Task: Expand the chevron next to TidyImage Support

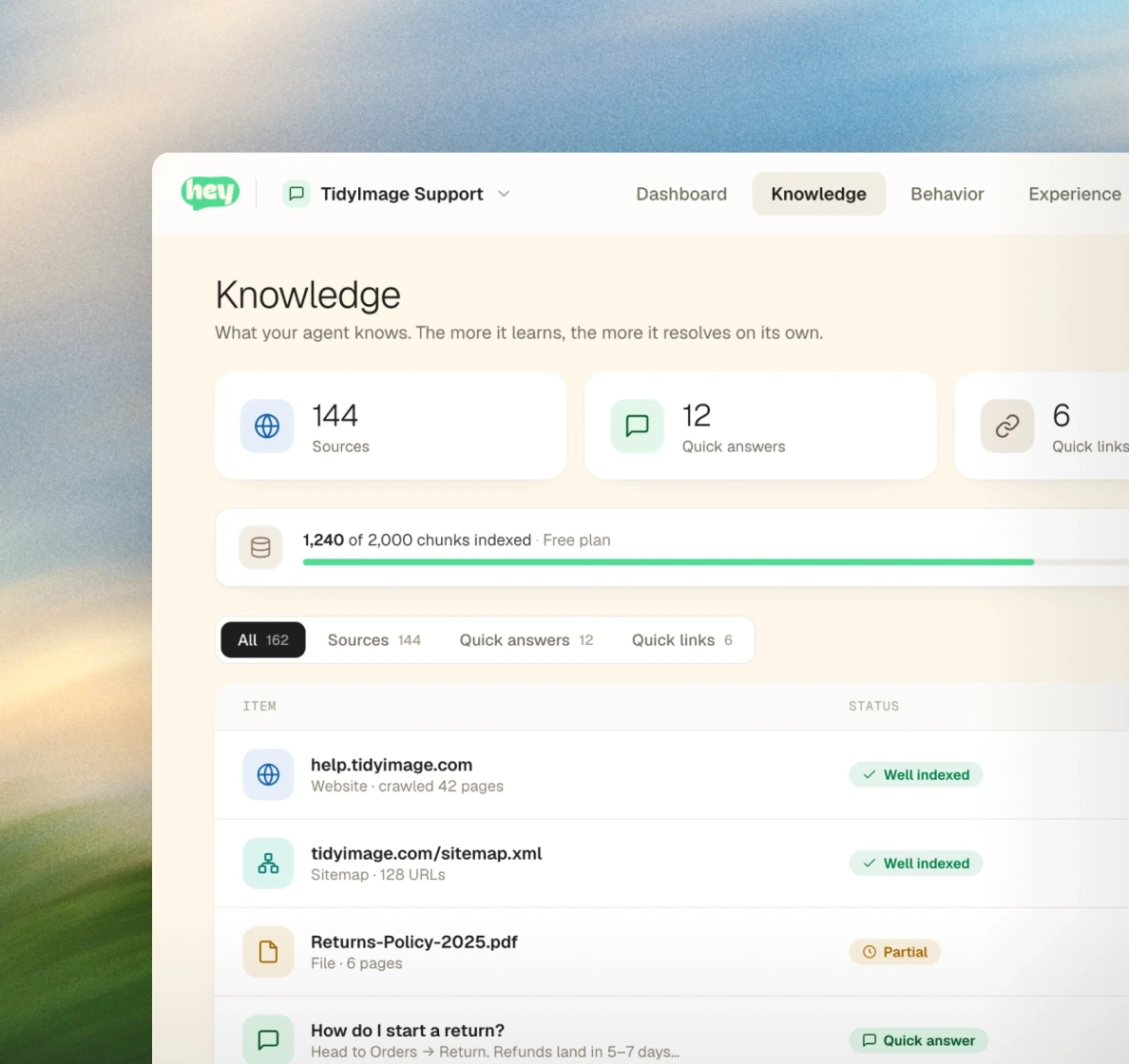Action: 504,194
